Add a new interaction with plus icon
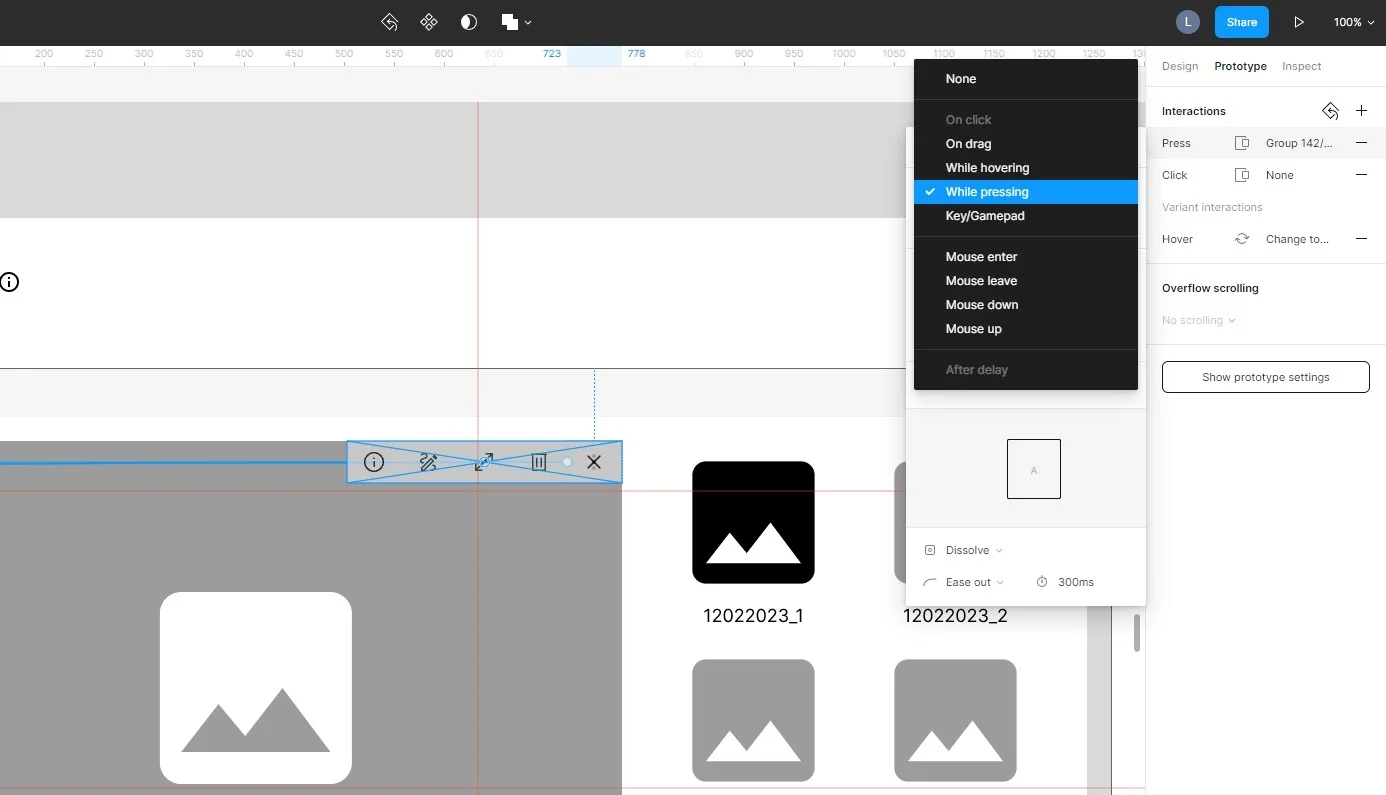1386x795 pixels. click(1361, 111)
